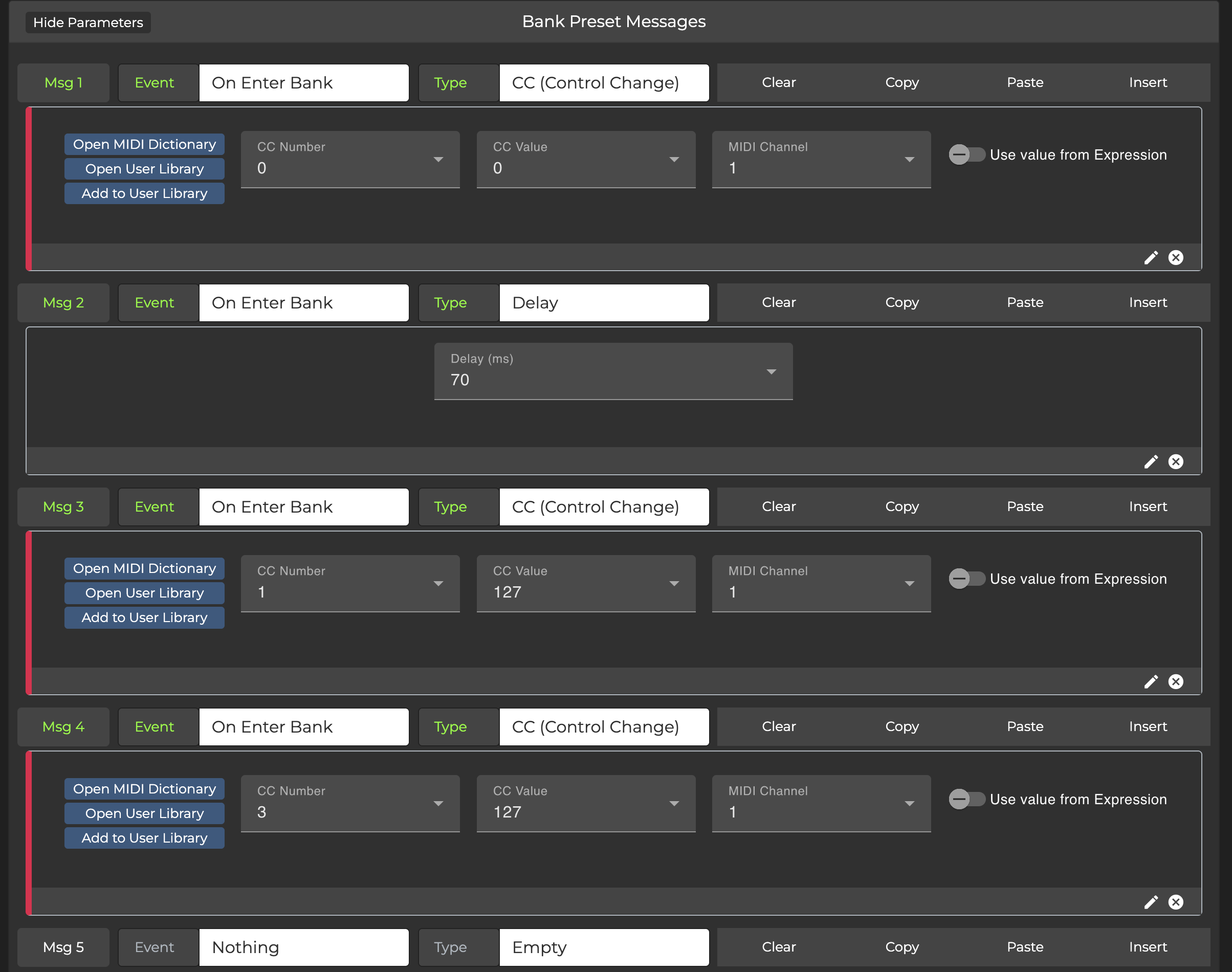1232x972 pixels.
Task: Click Hide Parameters button
Action: click(x=88, y=23)
